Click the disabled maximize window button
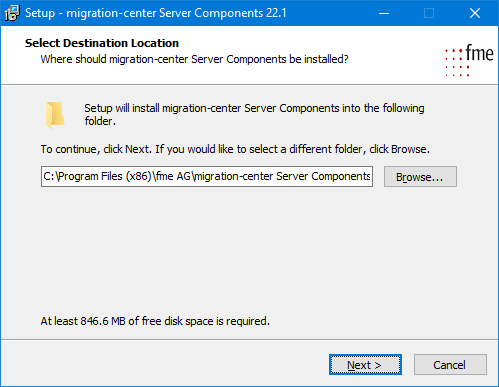Viewport: 499px width, 387px height. pos(429,13)
